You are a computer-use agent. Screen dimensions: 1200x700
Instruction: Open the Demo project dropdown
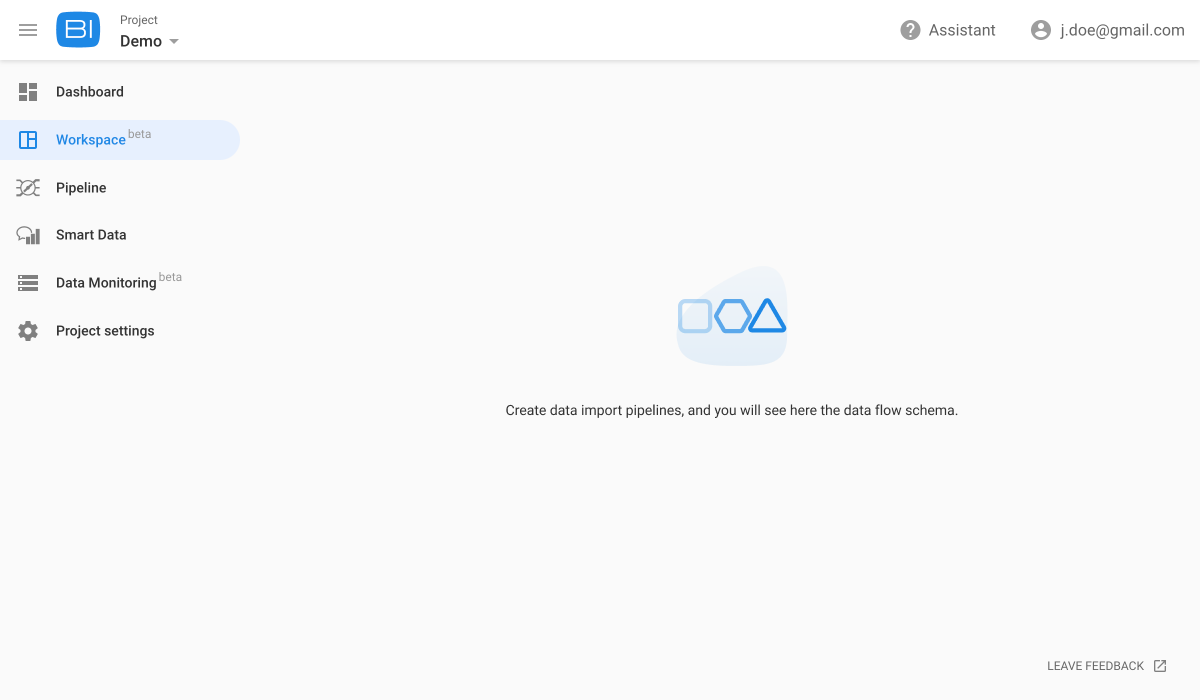click(x=150, y=41)
